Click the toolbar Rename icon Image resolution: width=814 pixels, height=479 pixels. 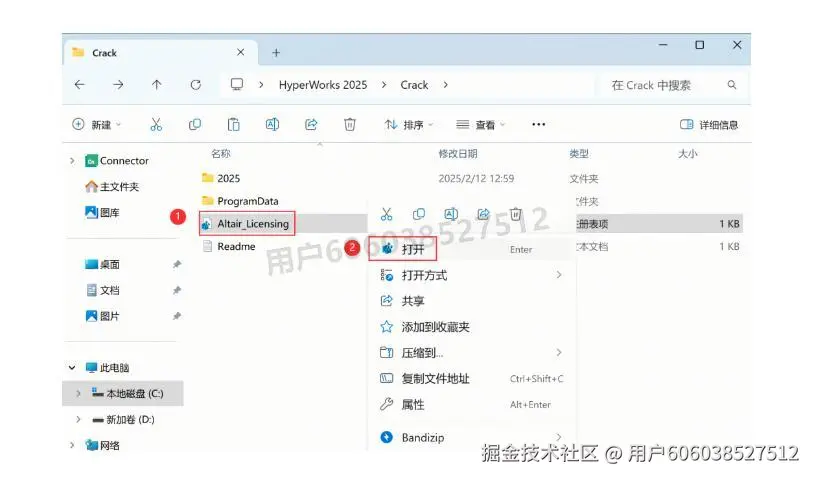[273, 125]
